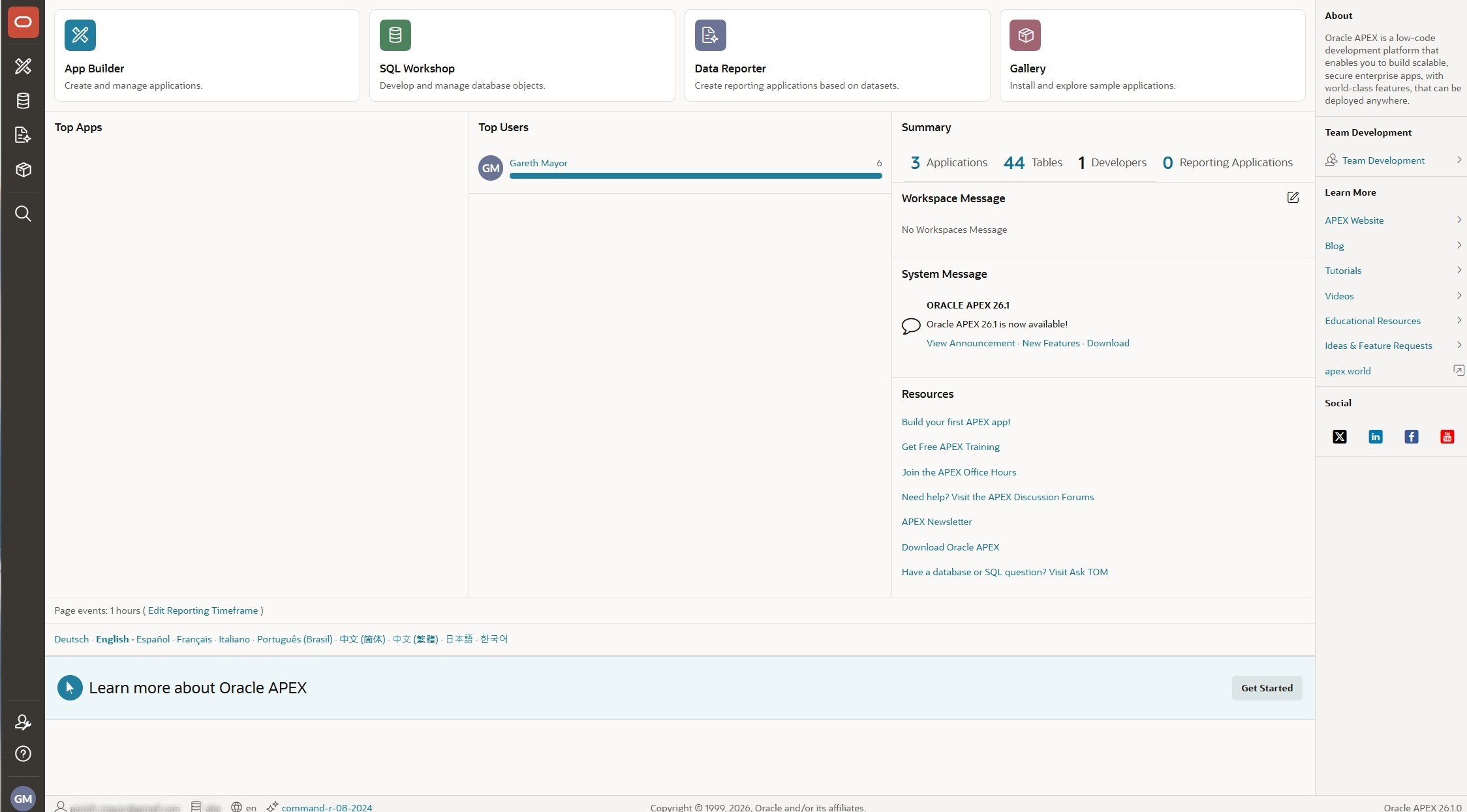Open the SQL Workshop card title

(x=417, y=68)
